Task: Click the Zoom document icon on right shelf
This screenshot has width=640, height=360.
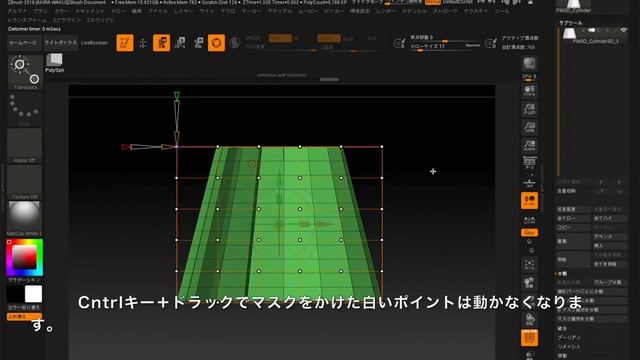Action: 529,109
